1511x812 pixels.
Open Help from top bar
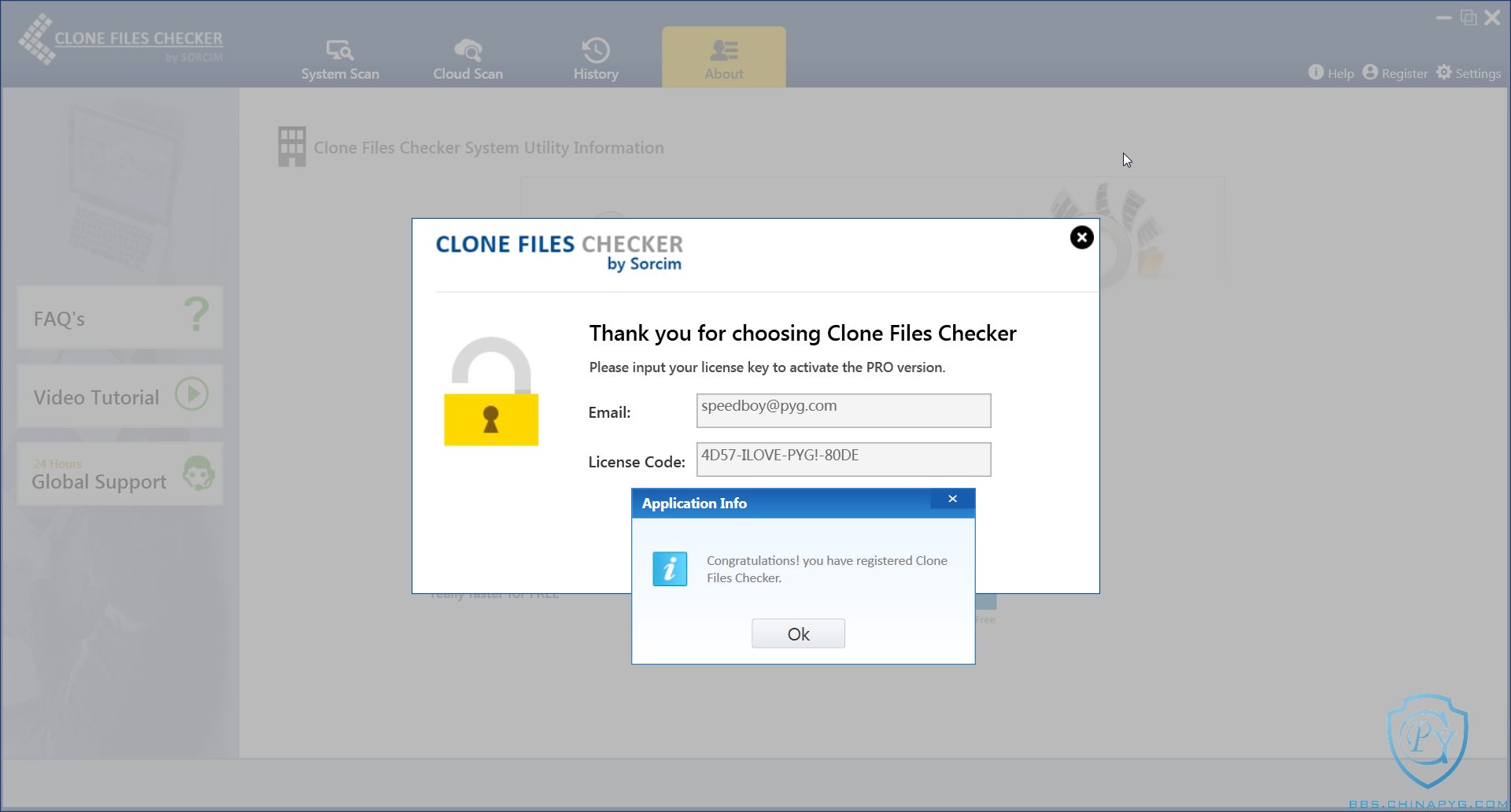coord(1332,72)
